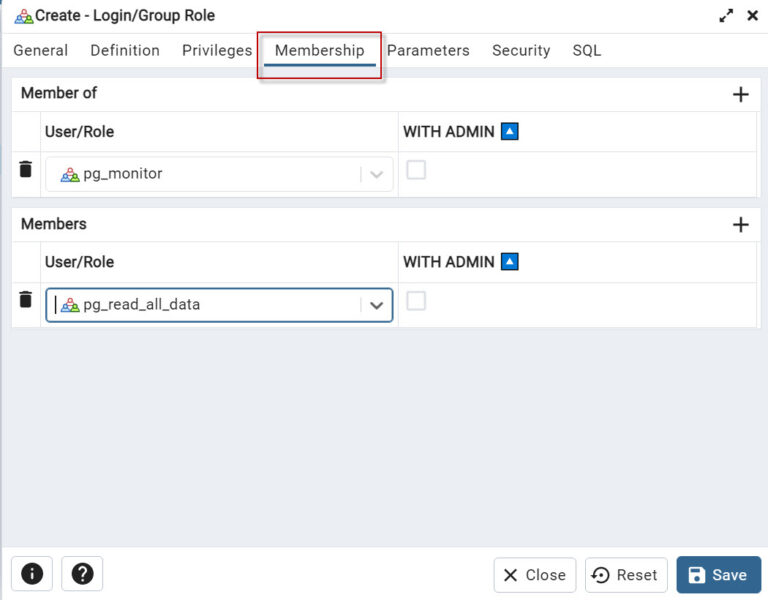Enable WITH ADMIN for pg_read_all_data
The image size is (768, 600).
[x=416, y=301]
